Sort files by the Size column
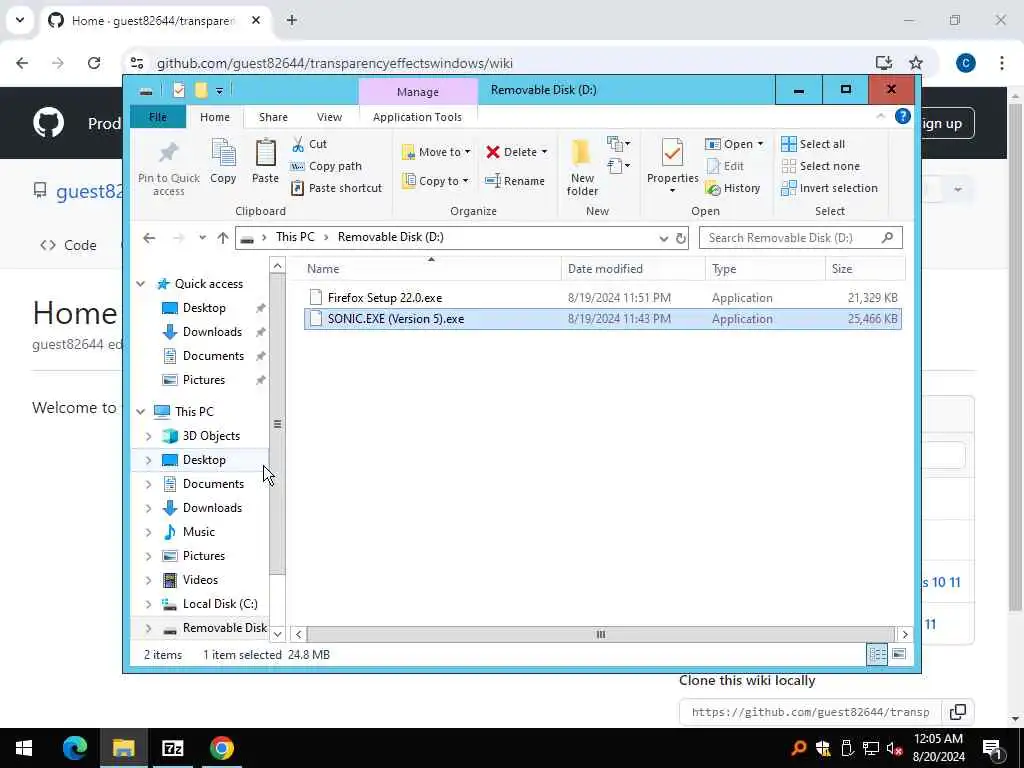Screen dimensions: 1024x768 865,268
